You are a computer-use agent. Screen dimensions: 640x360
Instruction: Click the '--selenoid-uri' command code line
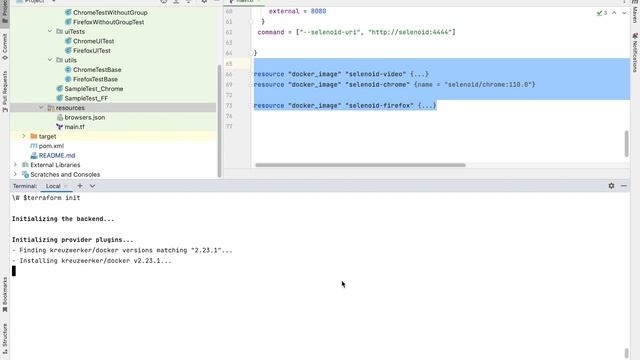357,32
